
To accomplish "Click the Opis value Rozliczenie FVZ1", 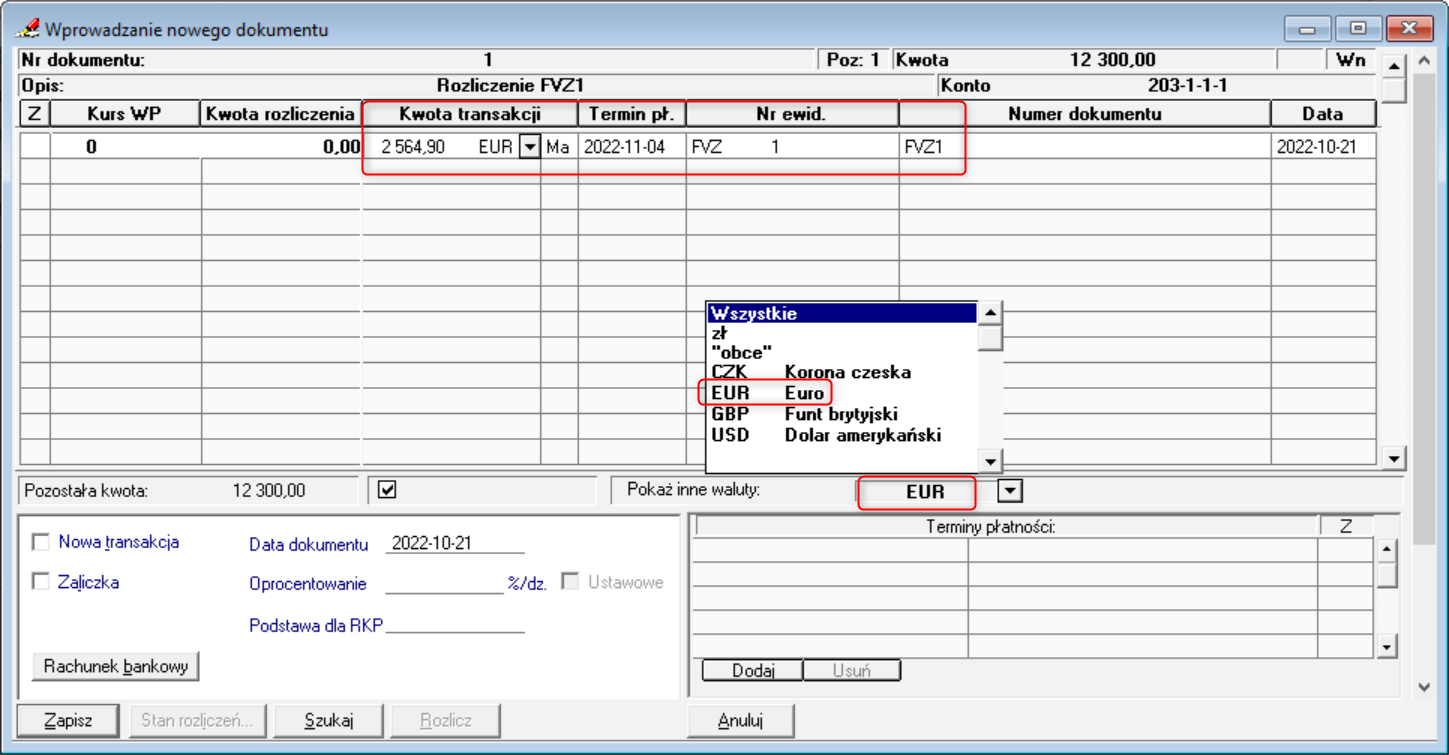I will pyautogui.click(x=510, y=86).
